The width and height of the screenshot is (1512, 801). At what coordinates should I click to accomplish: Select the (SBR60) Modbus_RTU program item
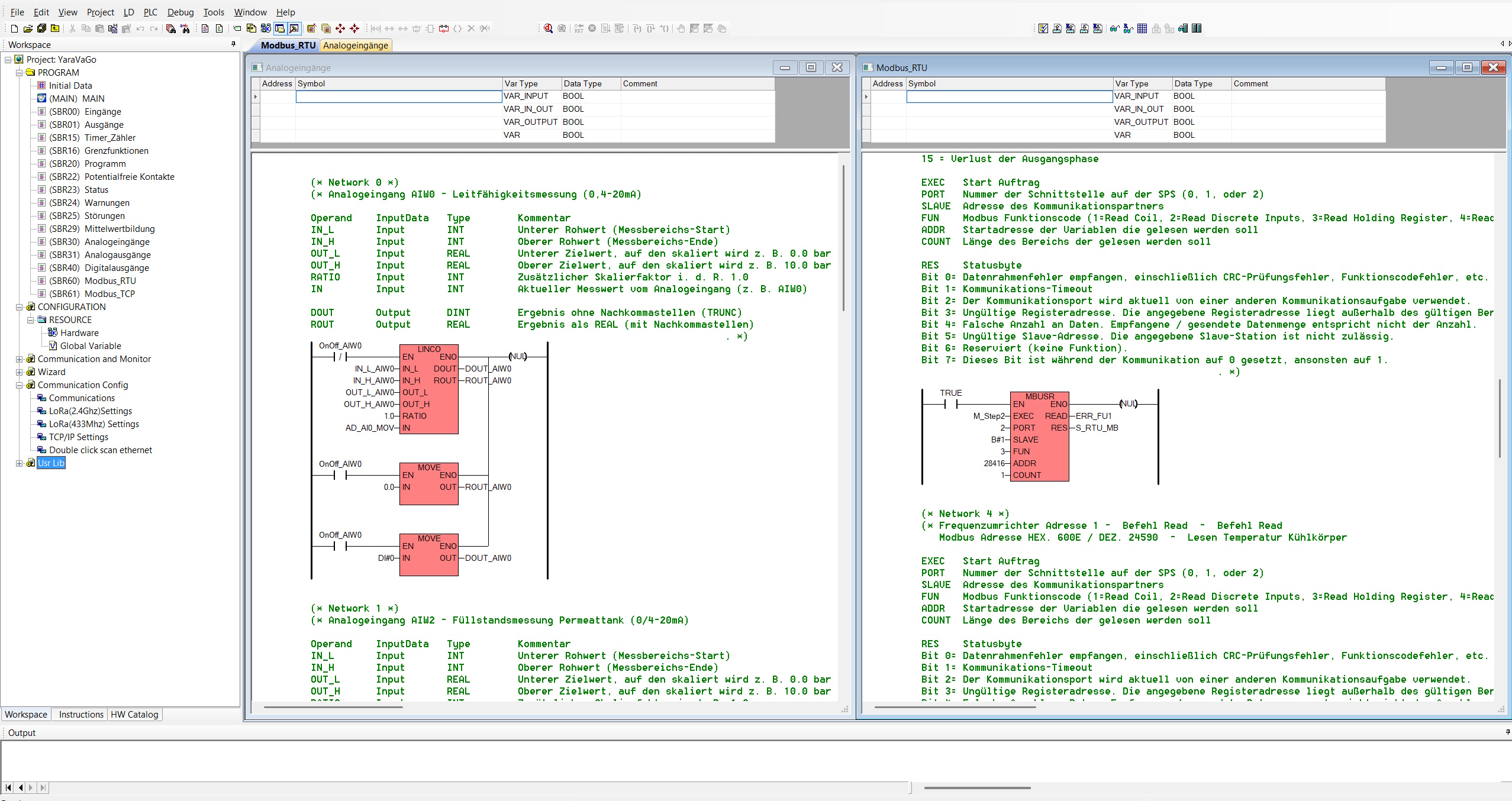[92, 281]
